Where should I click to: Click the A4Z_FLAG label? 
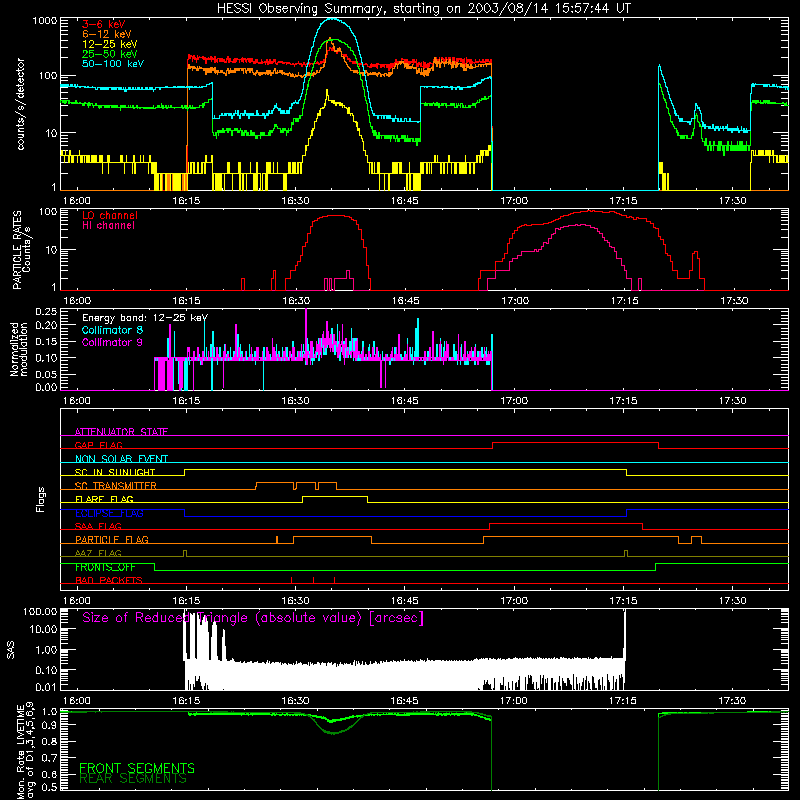(98, 553)
